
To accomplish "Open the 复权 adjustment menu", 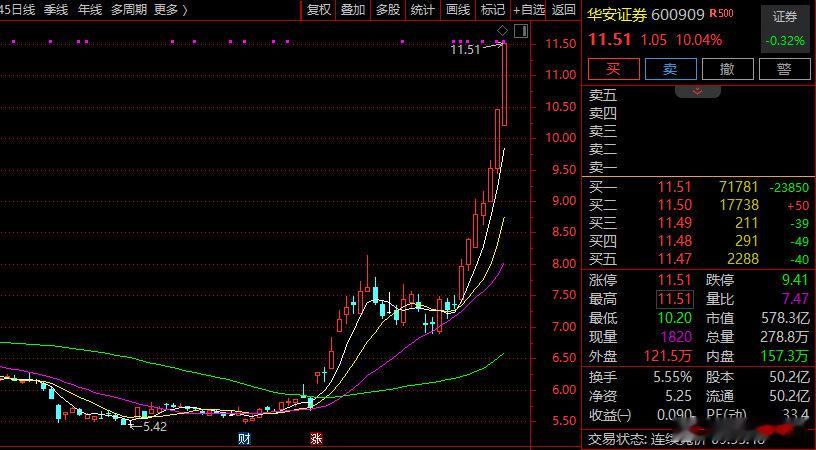I will 318,10.
